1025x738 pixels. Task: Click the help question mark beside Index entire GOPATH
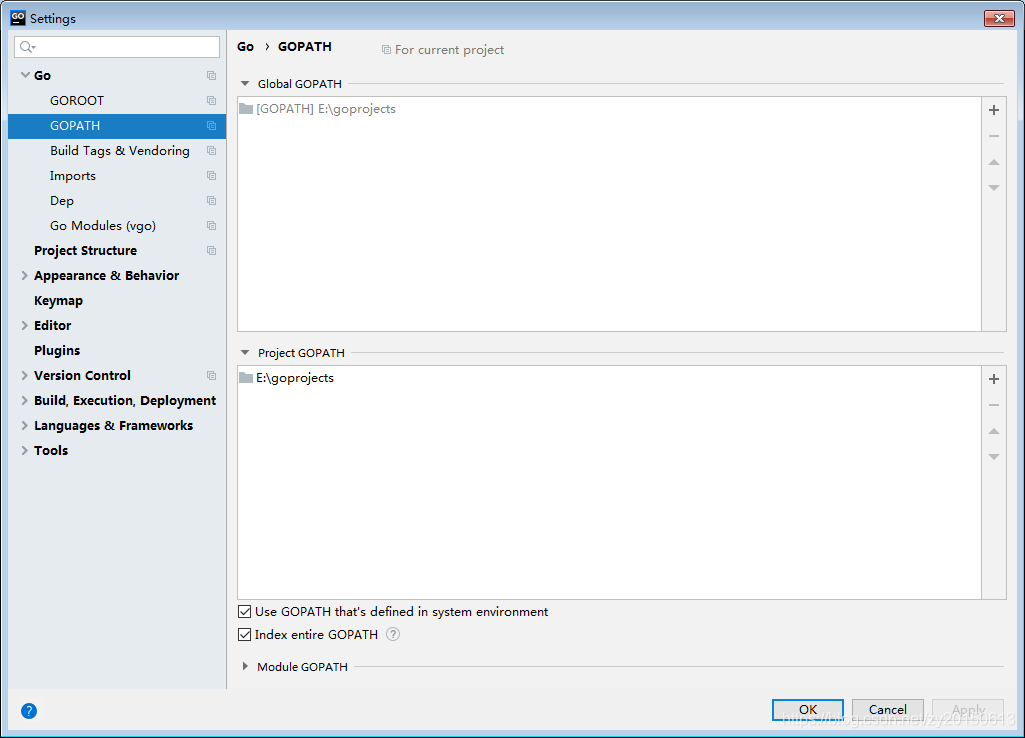393,634
